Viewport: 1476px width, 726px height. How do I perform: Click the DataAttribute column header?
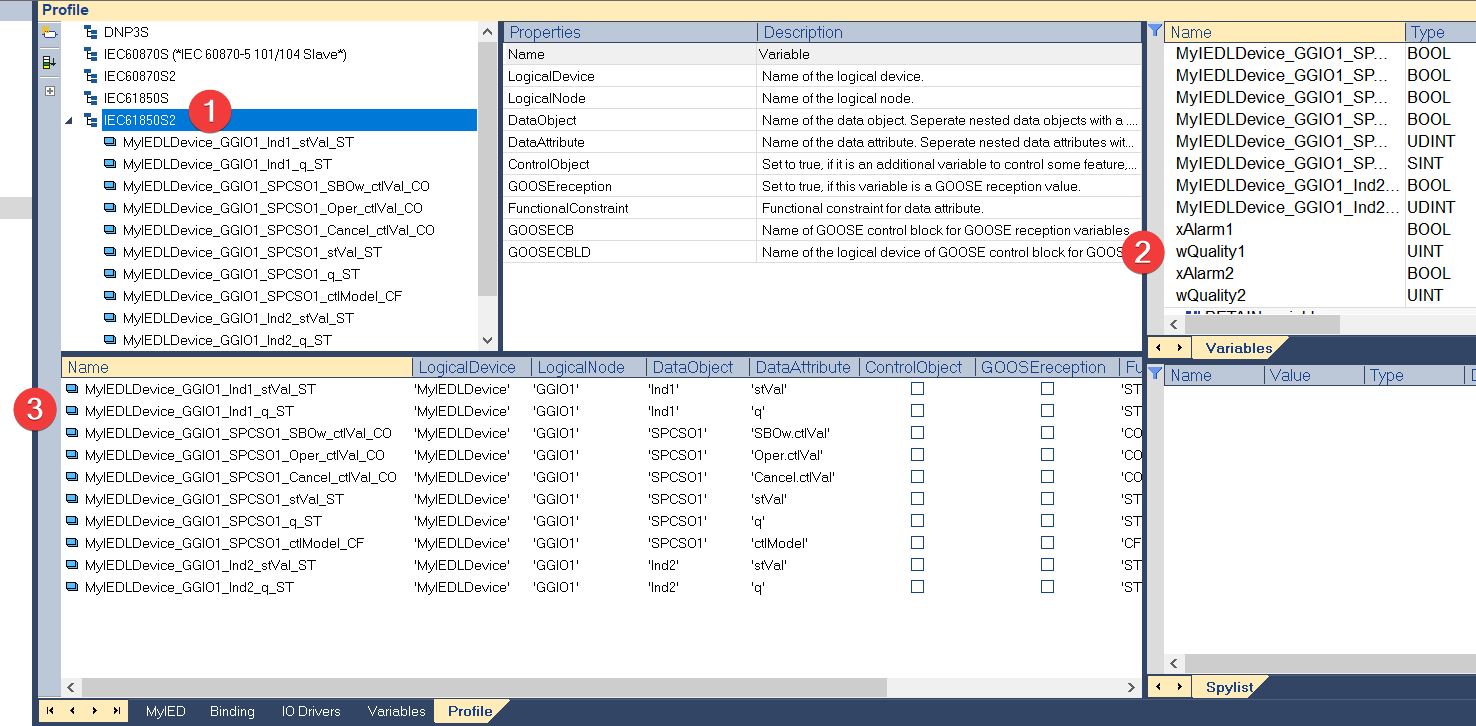point(802,367)
